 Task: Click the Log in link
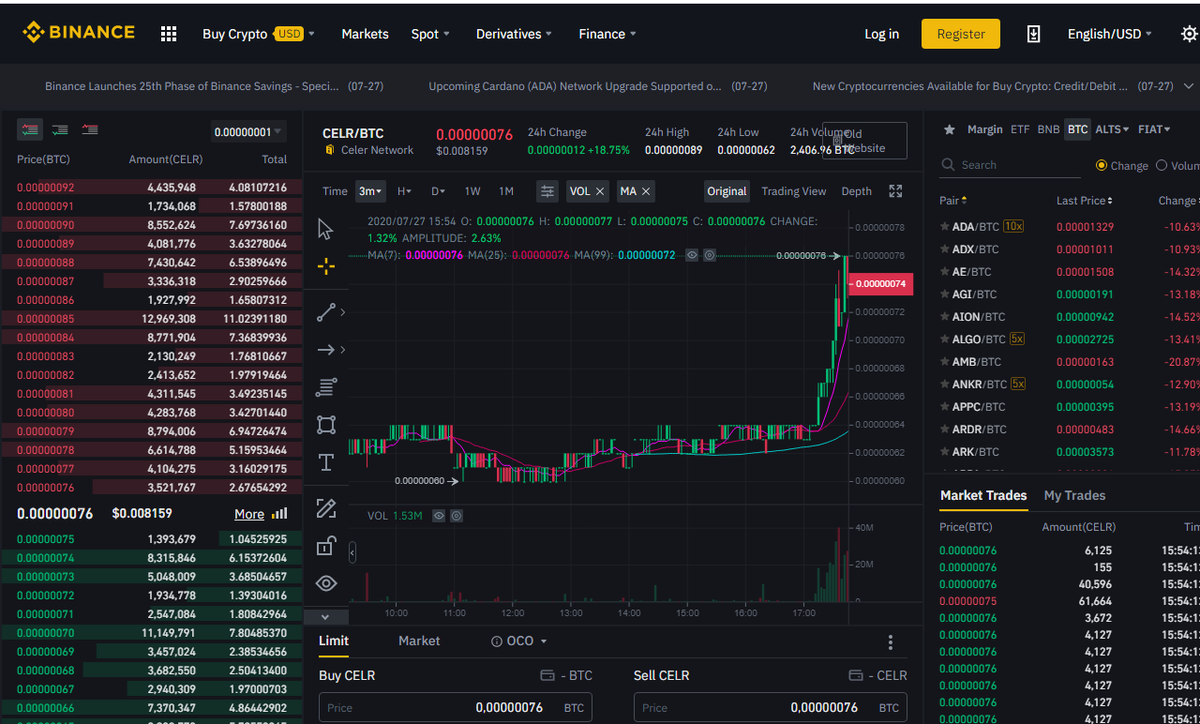[x=882, y=34]
